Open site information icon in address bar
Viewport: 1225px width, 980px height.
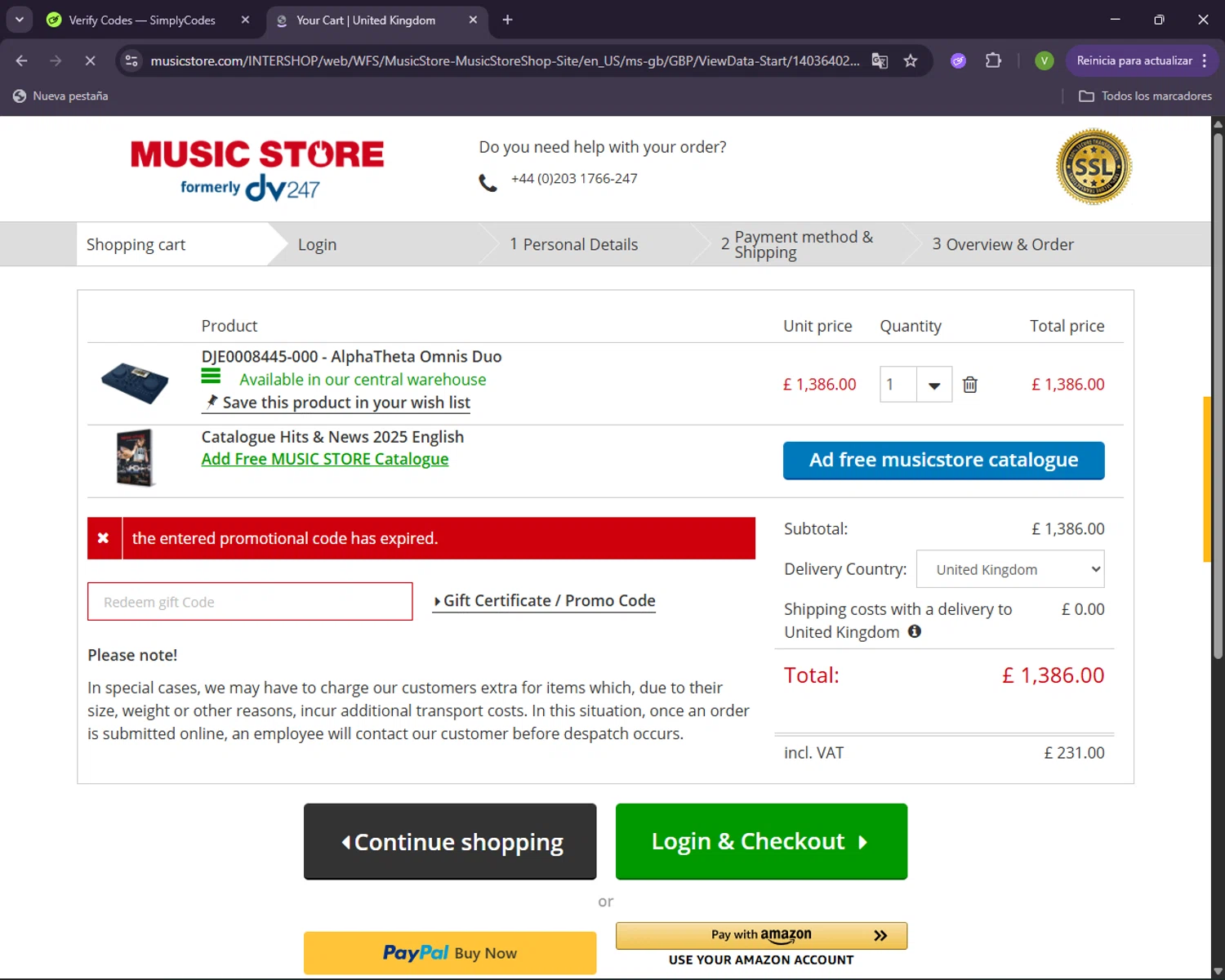[x=131, y=60]
